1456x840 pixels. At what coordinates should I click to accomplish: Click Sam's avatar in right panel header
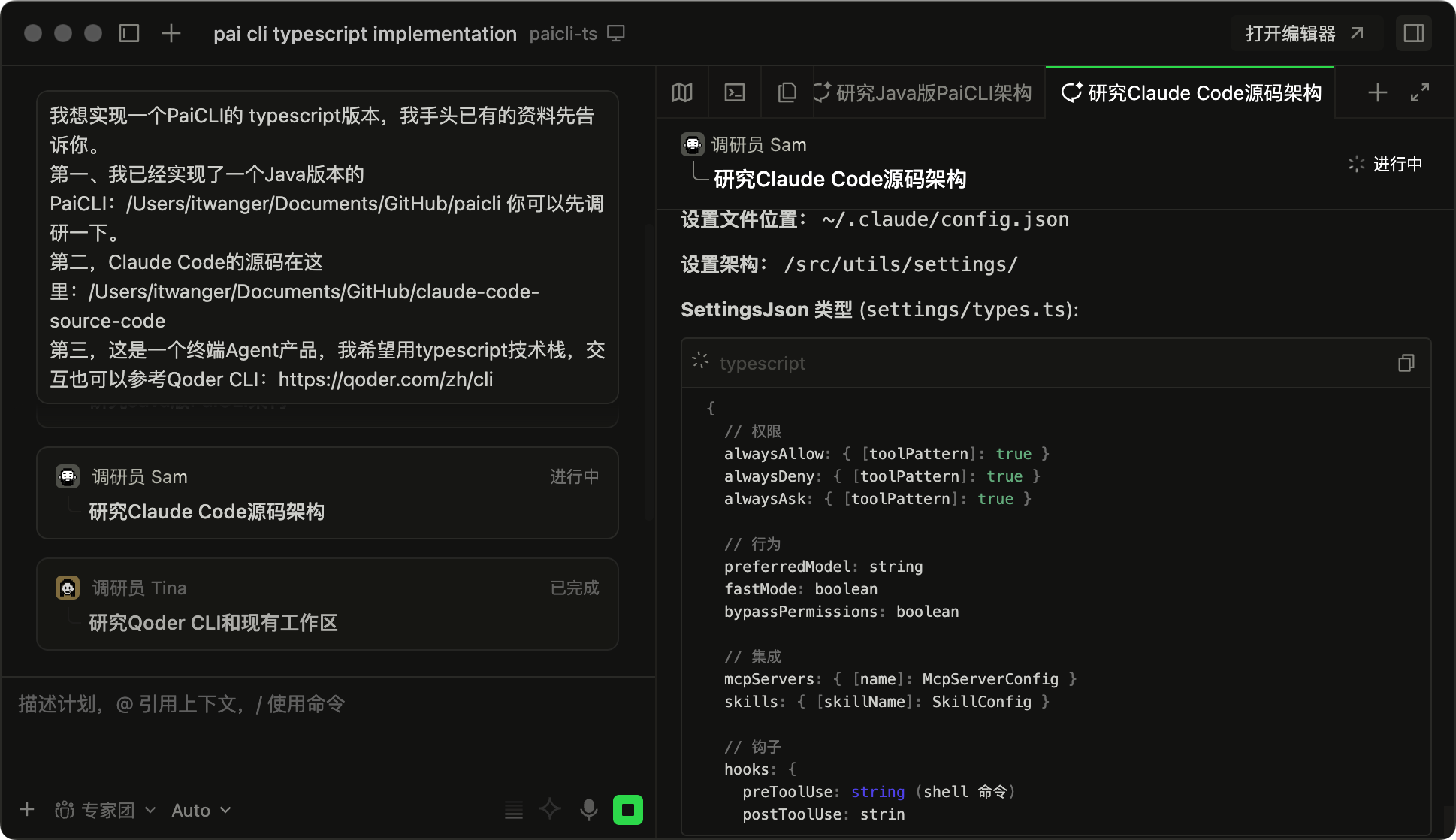pos(693,144)
